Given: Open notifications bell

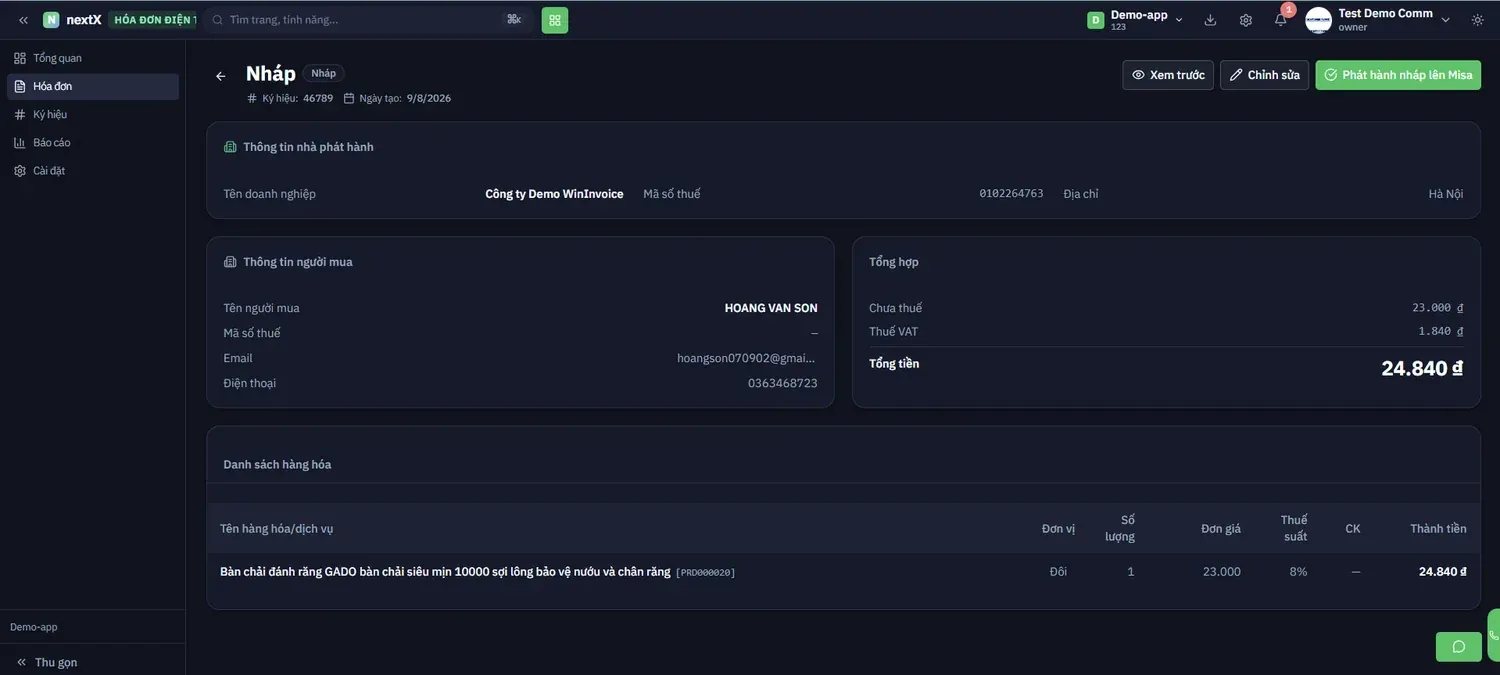Looking at the screenshot, I should click(x=1281, y=20).
